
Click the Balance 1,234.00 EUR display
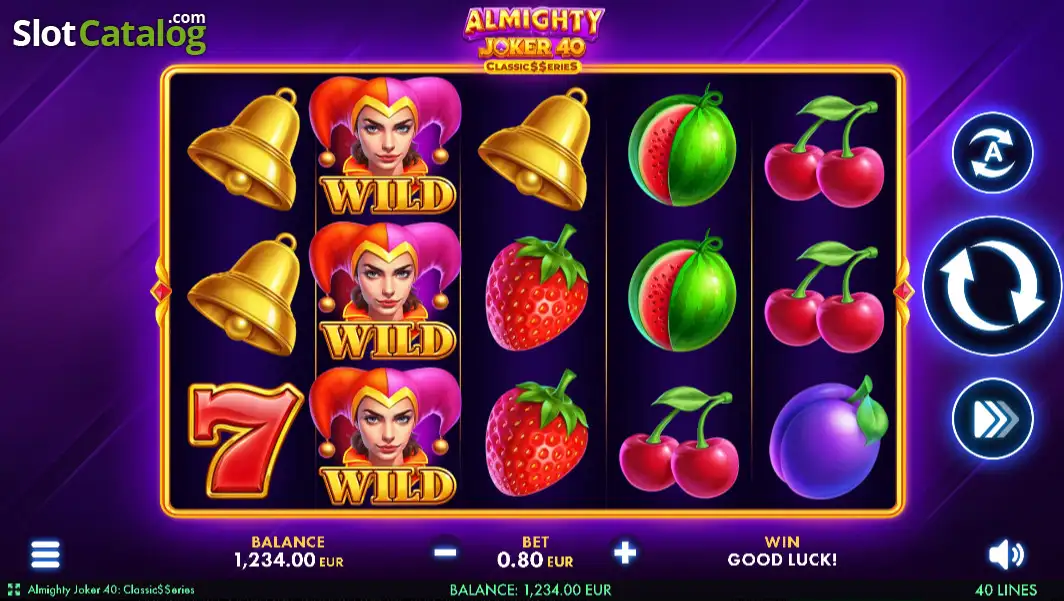click(288, 551)
